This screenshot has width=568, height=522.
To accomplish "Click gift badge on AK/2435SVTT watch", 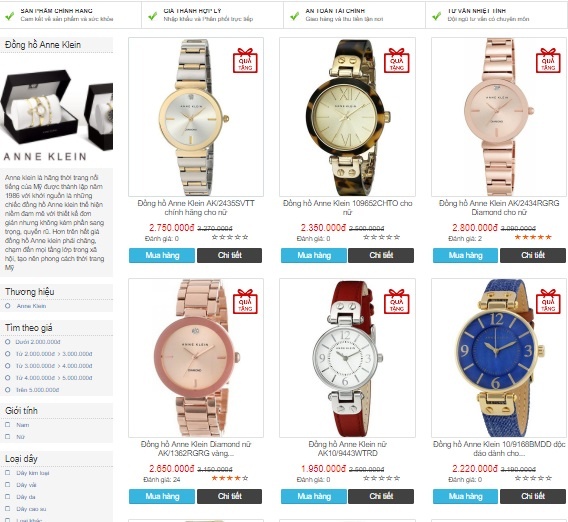I will pyautogui.click(x=245, y=60).
